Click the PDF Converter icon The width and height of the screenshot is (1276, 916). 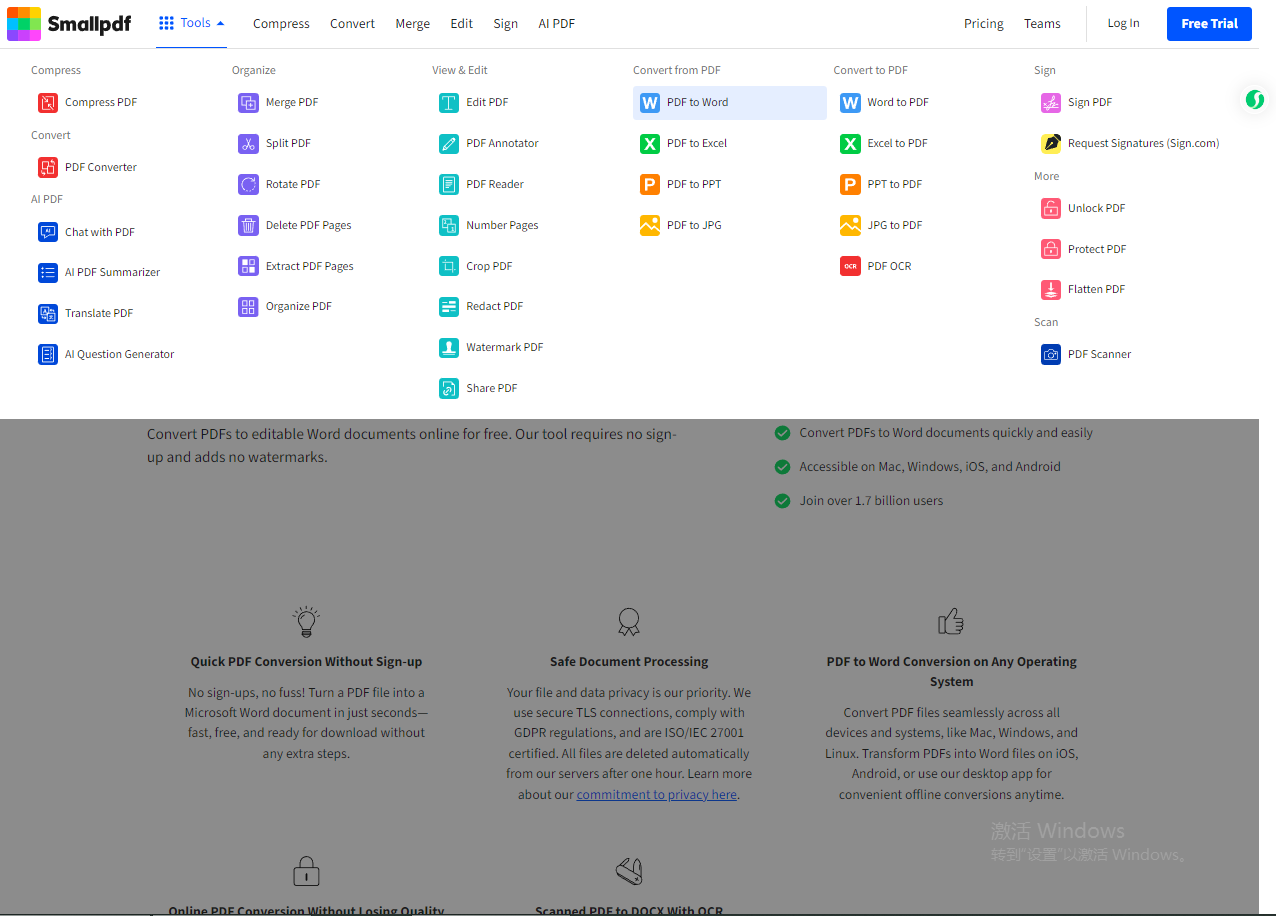(48, 167)
